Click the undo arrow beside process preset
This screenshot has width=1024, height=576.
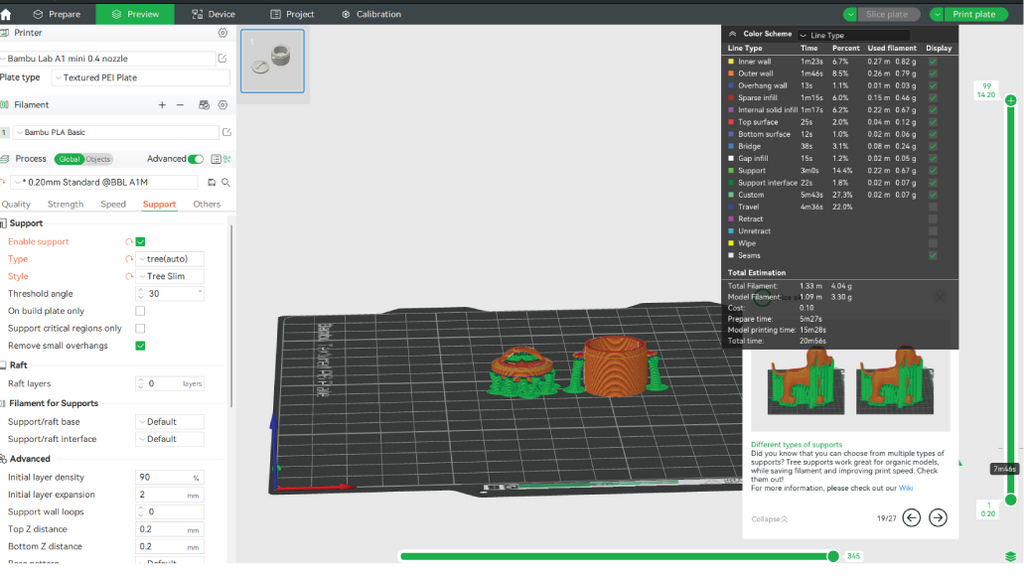coord(3,182)
